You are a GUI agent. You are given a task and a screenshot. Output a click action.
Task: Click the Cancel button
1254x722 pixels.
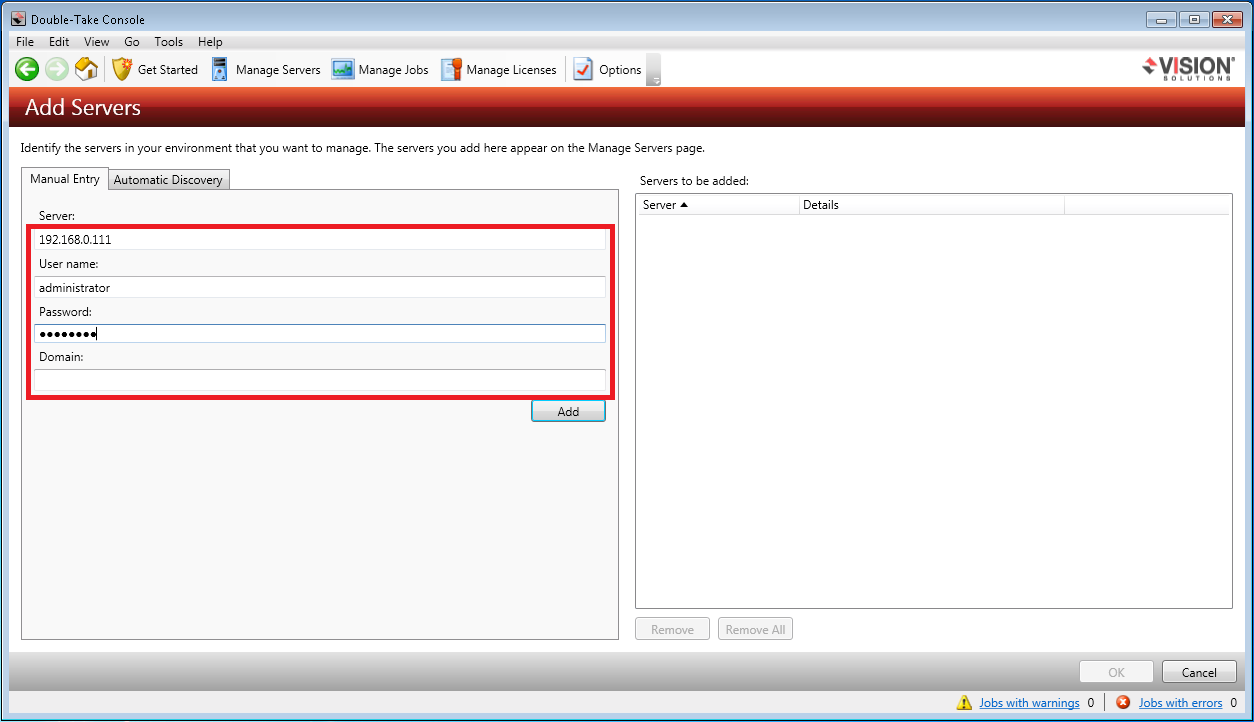click(x=1199, y=672)
